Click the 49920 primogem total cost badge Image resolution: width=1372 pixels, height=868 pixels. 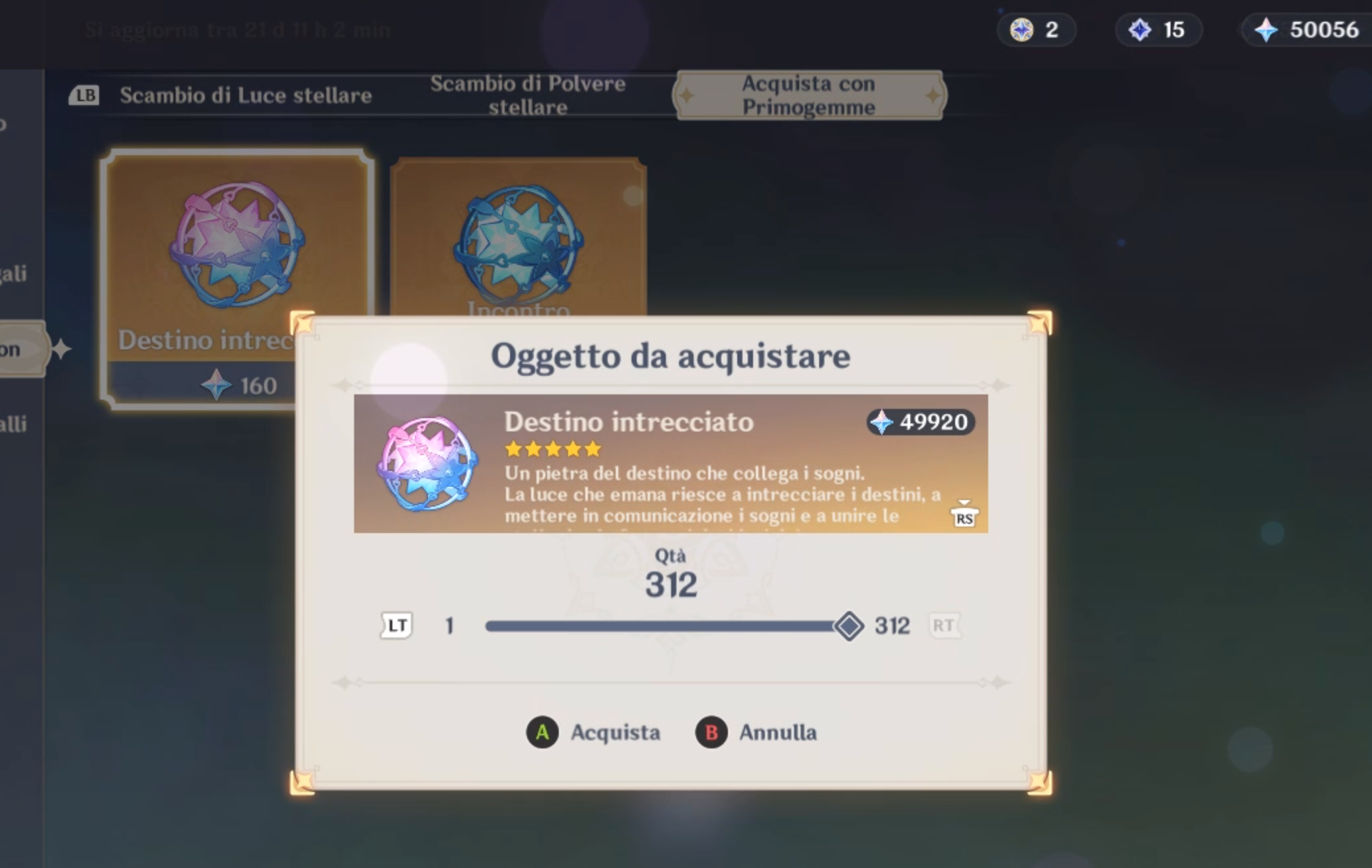coord(921,421)
